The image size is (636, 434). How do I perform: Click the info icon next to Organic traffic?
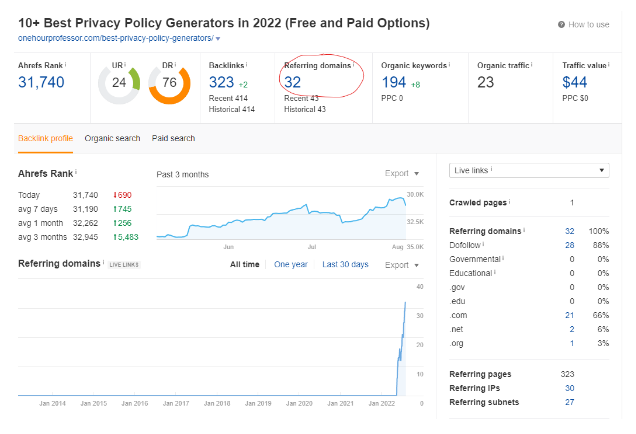(x=532, y=64)
